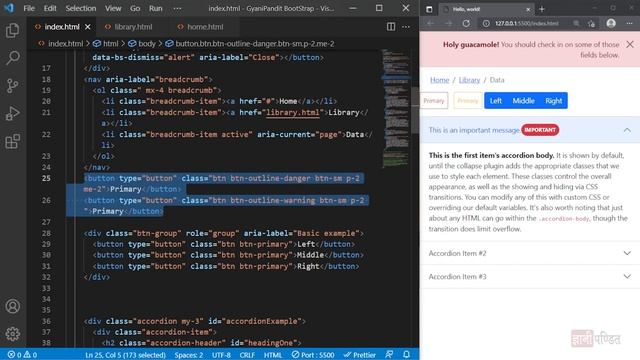Open a new browser tab

tap(542, 9)
